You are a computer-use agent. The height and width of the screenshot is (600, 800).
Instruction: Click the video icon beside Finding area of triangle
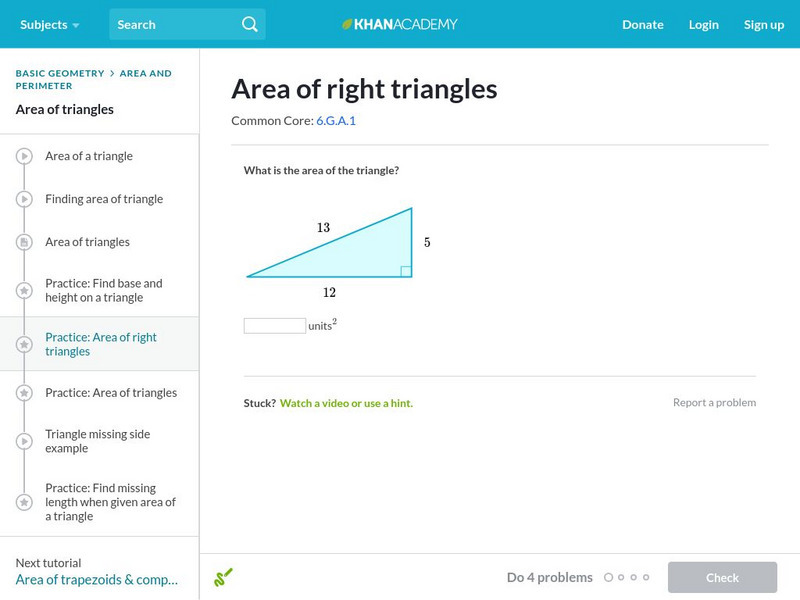coord(24,199)
